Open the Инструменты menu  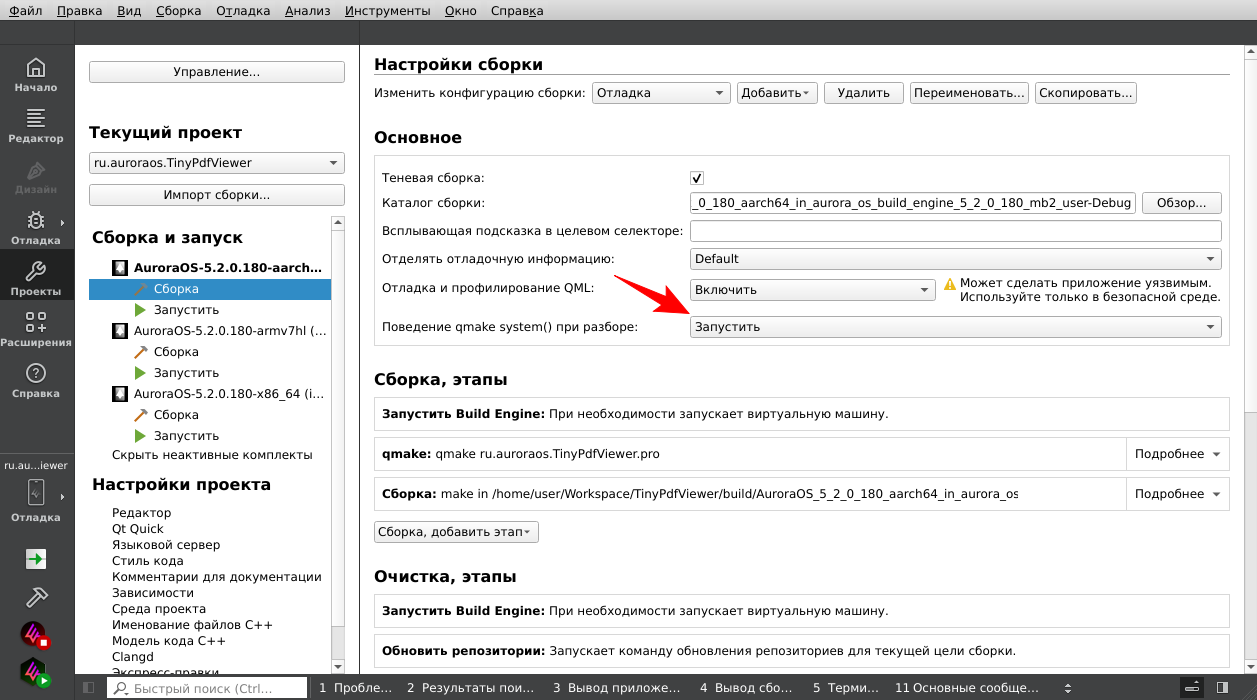point(388,11)
